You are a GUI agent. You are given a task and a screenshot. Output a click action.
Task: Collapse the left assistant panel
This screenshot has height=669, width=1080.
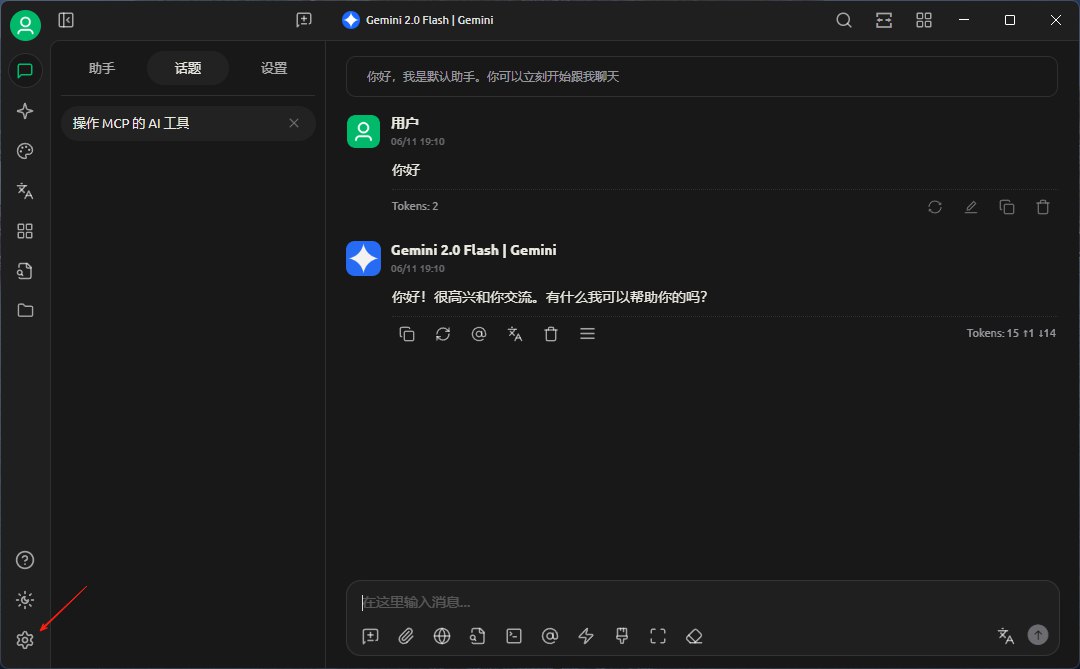click(66, 20)
